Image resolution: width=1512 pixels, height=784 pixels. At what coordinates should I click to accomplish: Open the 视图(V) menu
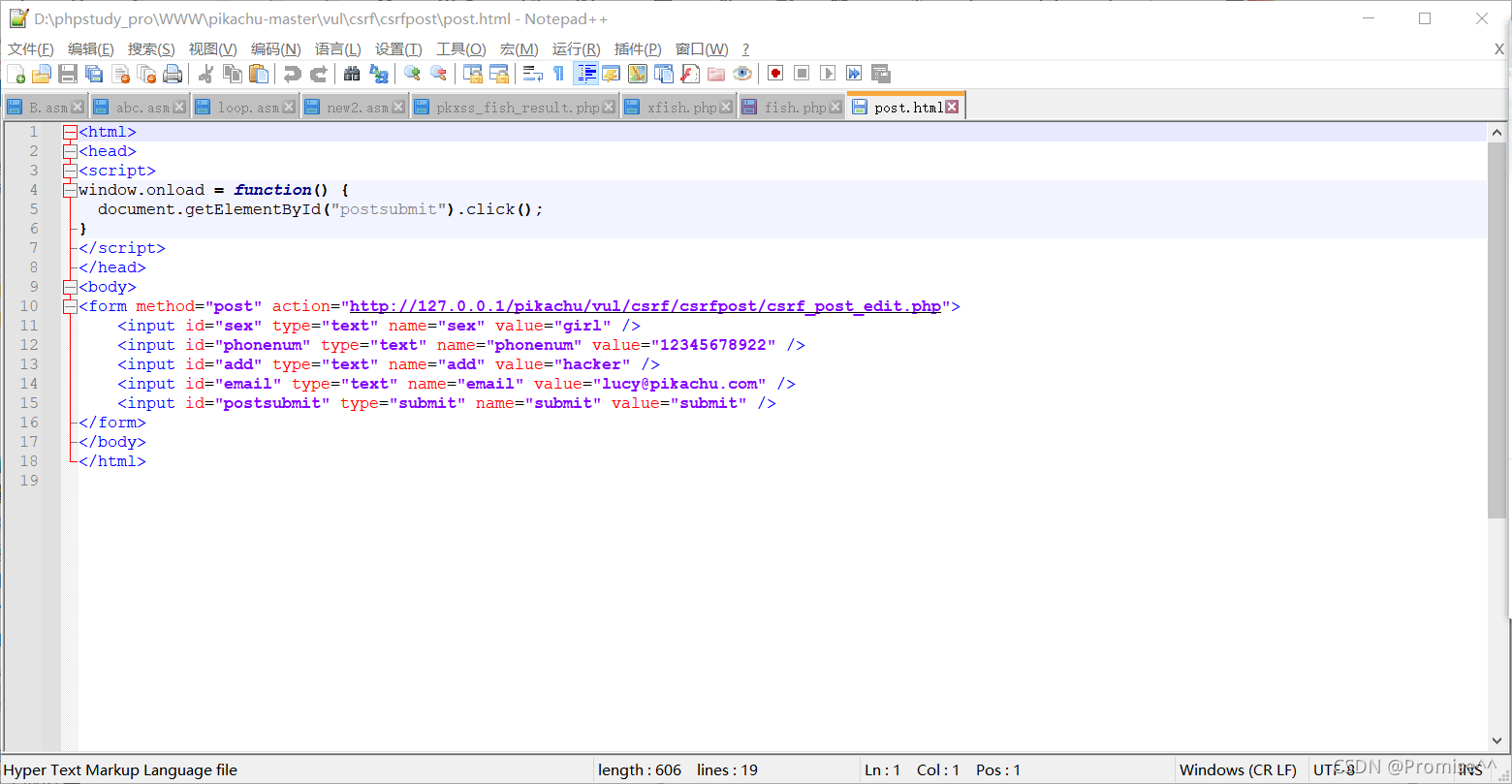click(x=212, y=49)
